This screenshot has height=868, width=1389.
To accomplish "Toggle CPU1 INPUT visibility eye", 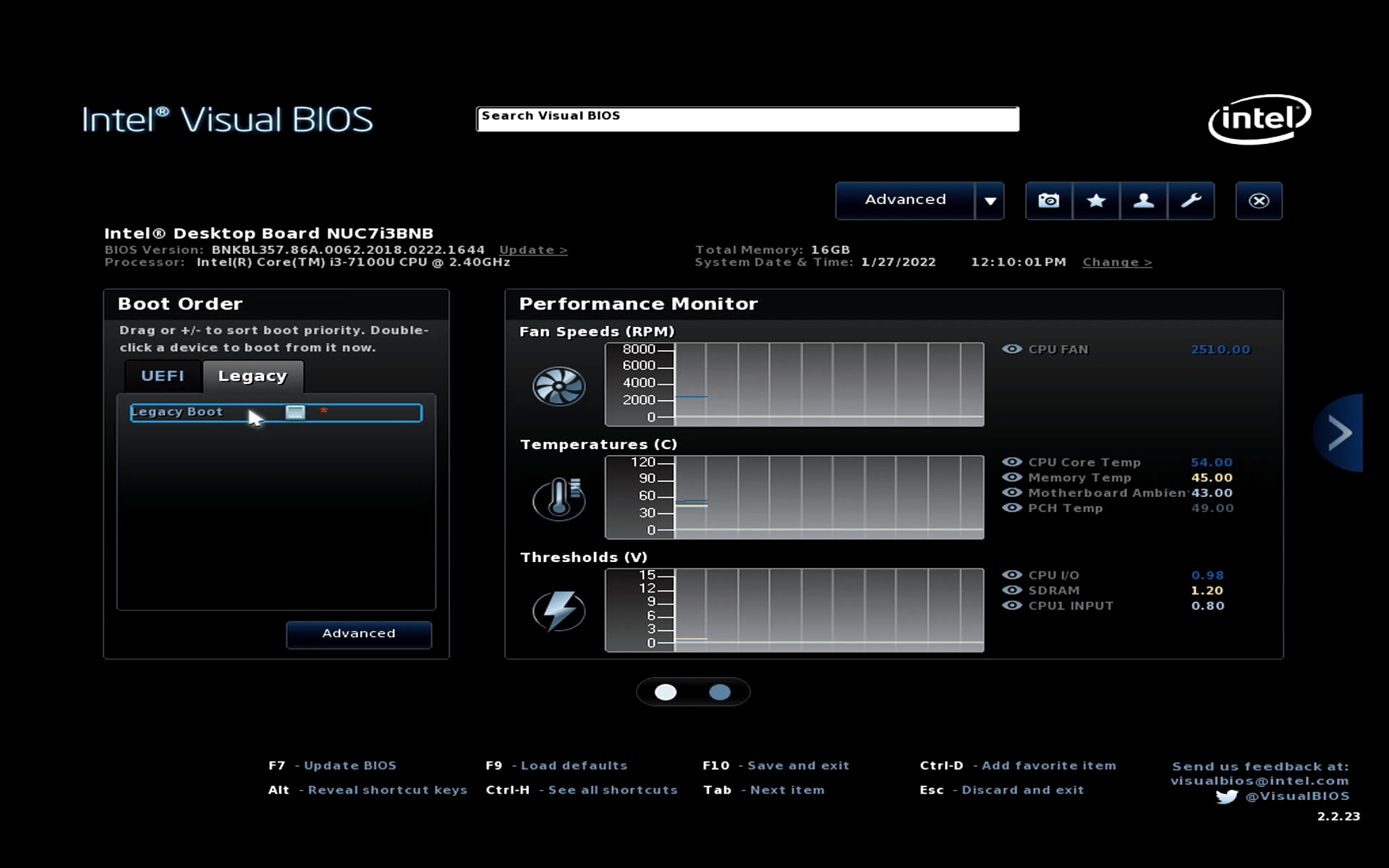I will point(1012,605).
